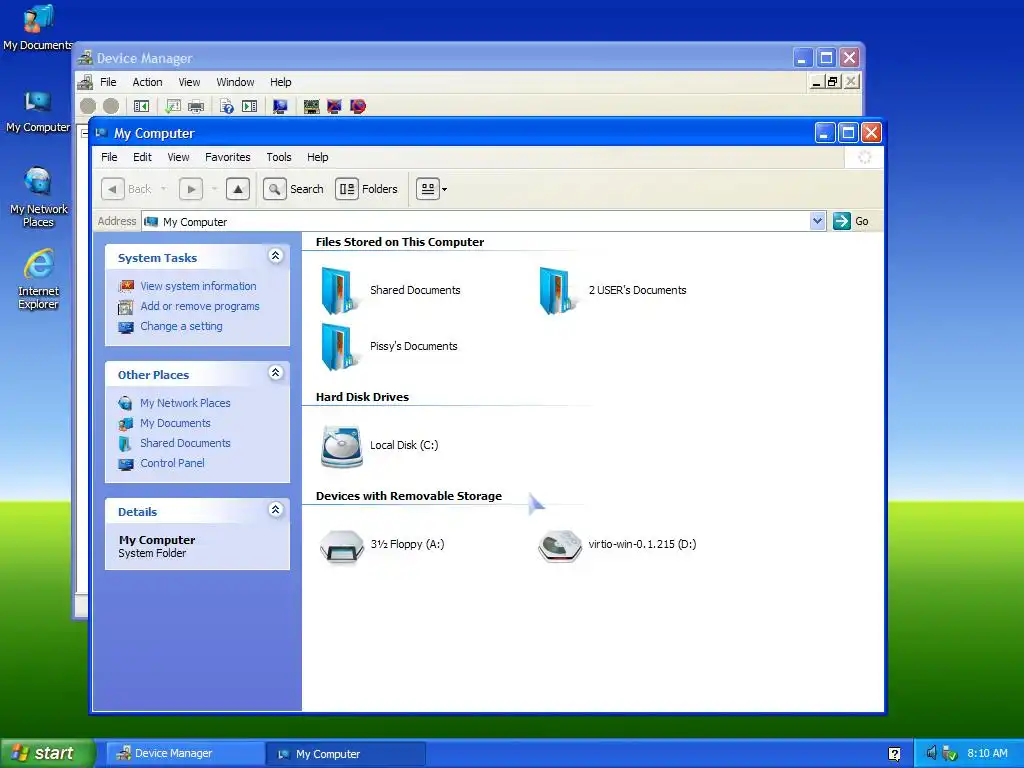Open My Network Places in Other Places

(x=185, y=403)
